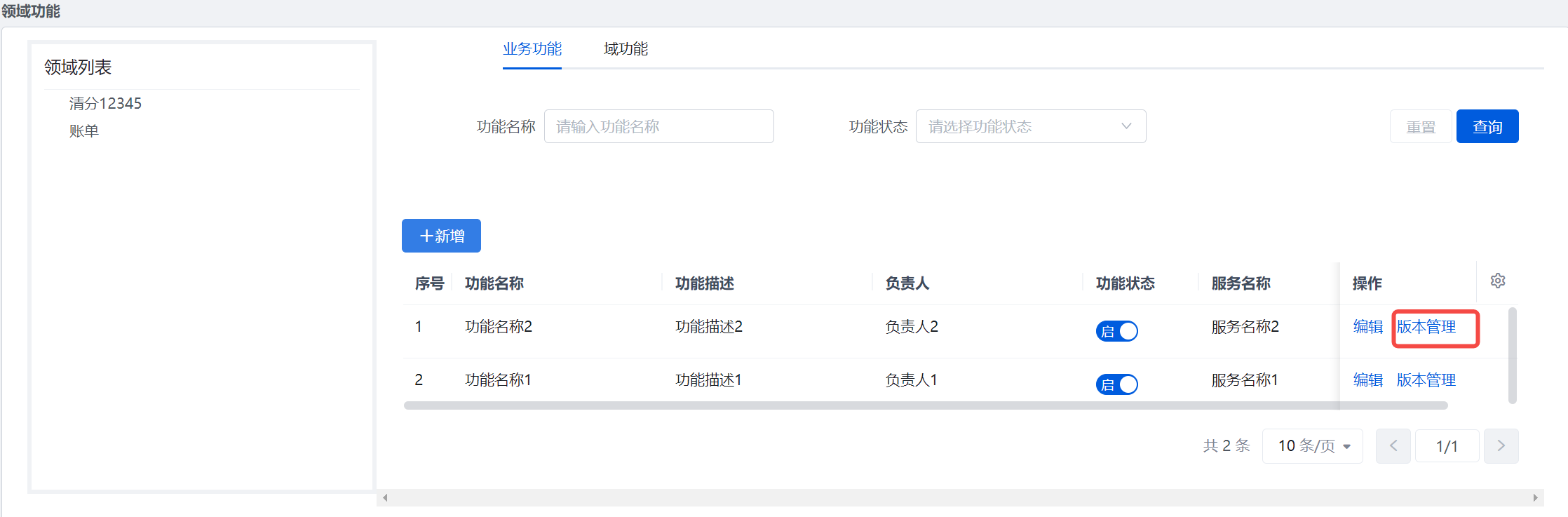The image size is (1568, 517).
Task: Click 编辑 for 功能名称1 row
Action: click(1368, 380)
